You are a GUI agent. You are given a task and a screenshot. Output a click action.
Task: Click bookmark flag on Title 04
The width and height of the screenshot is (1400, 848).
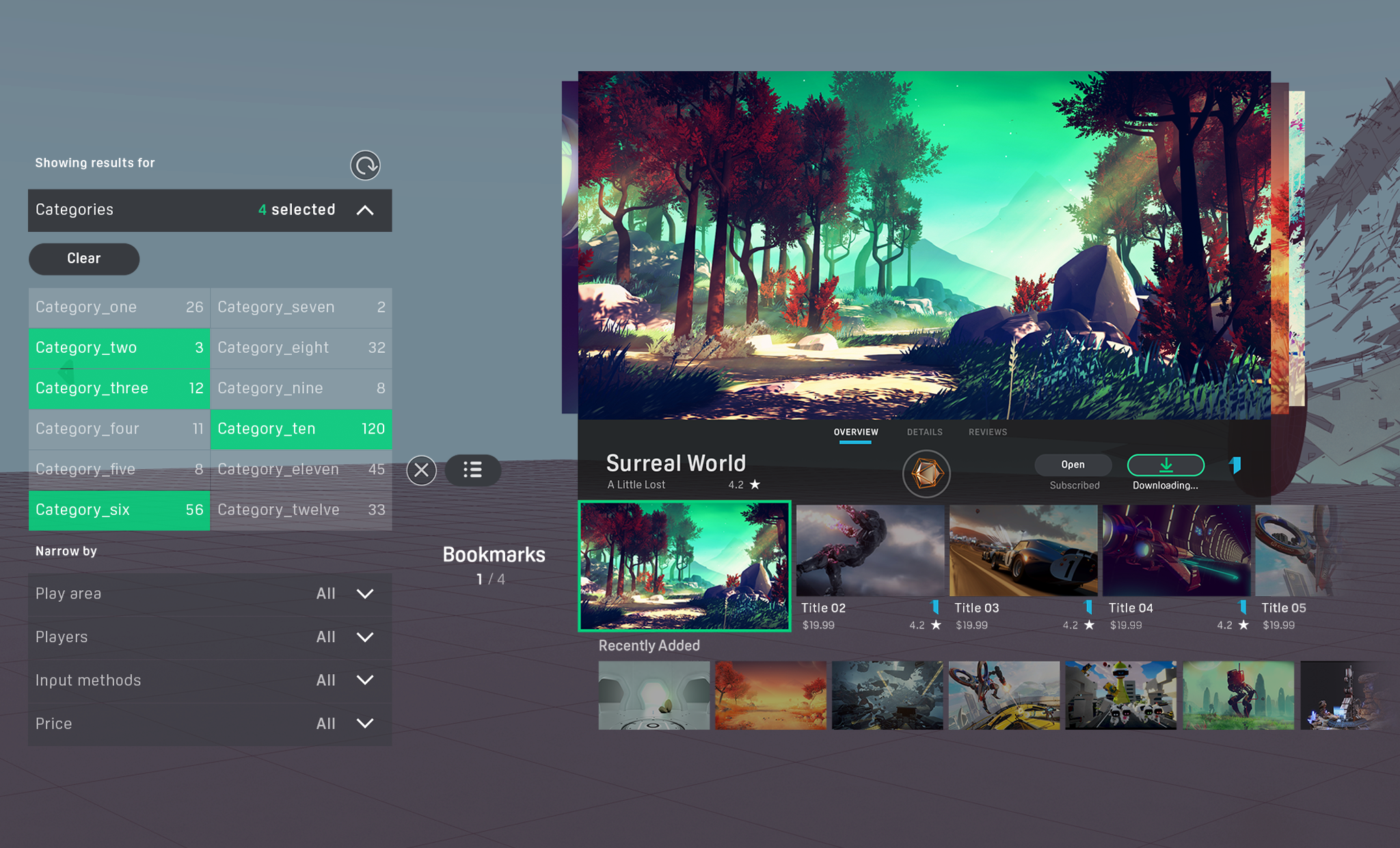tap(1243, 607)
